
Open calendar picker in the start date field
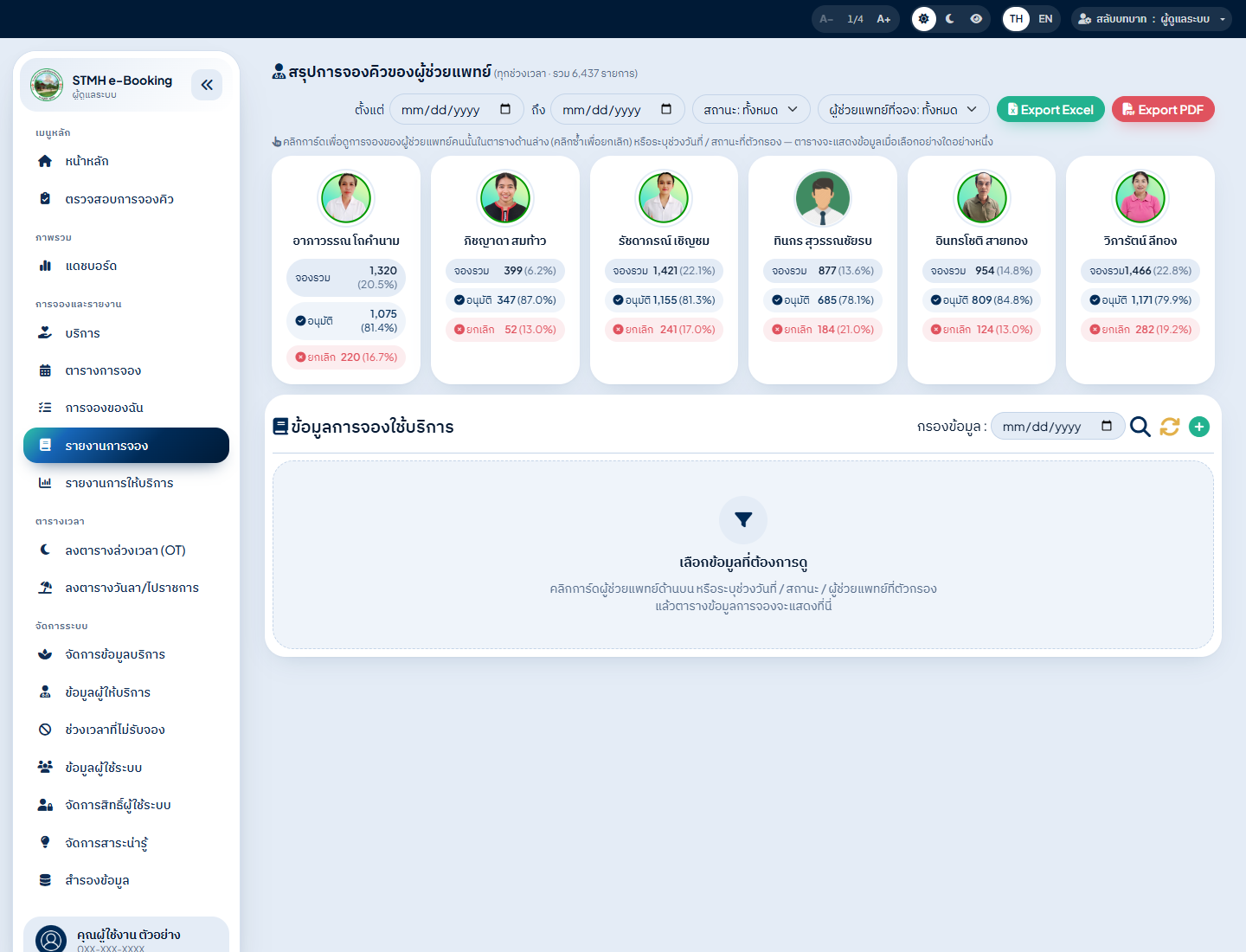[x=505, y=109]
